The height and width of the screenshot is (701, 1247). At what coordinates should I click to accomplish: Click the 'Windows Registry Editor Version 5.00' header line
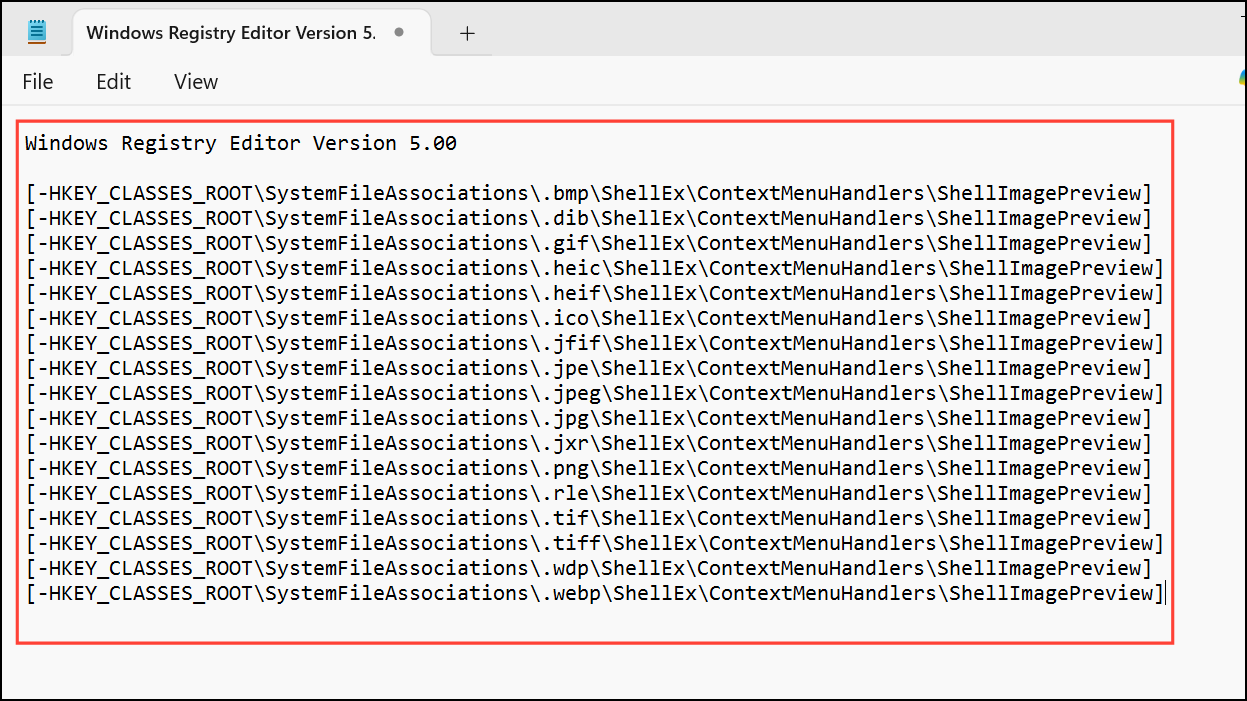tap(241, 143)
